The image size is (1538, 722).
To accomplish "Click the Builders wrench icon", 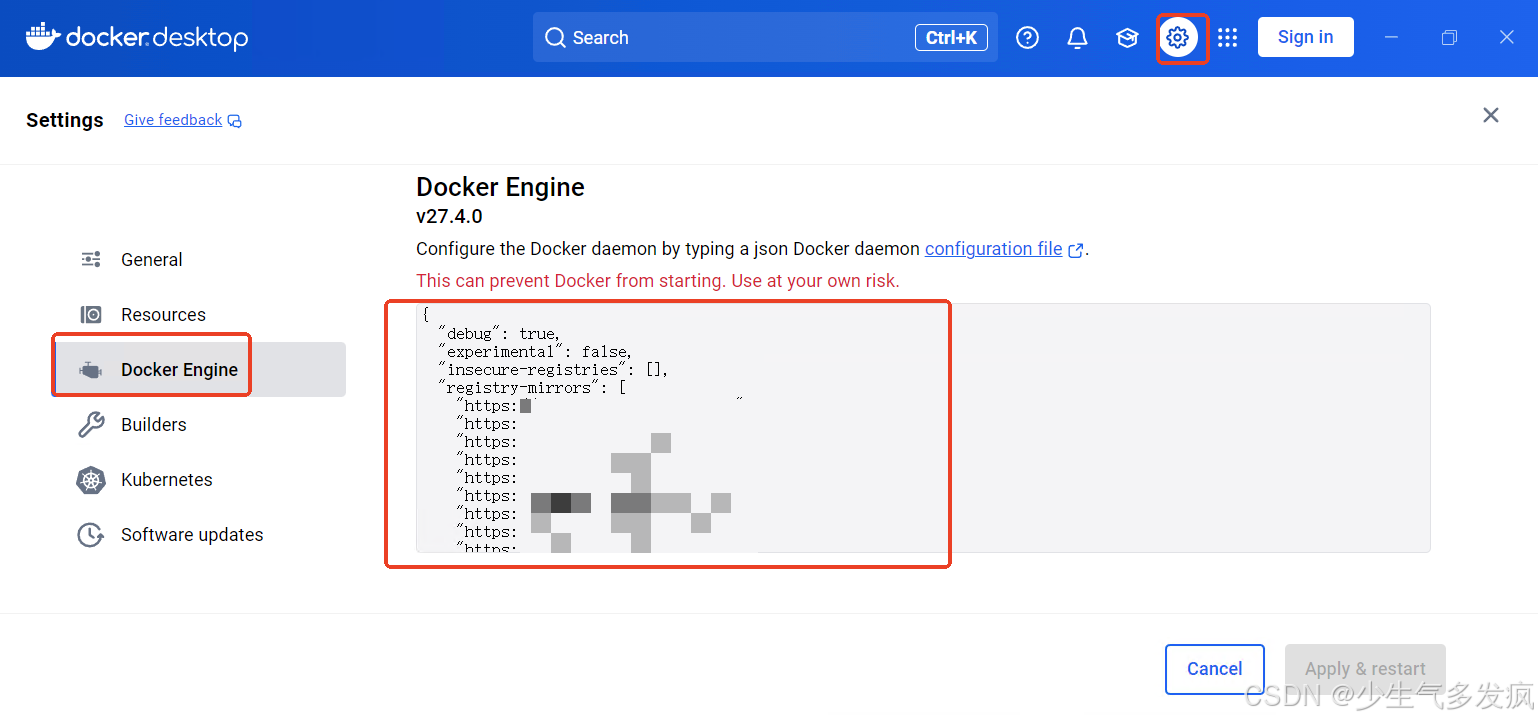I will (x=91, y=425).
